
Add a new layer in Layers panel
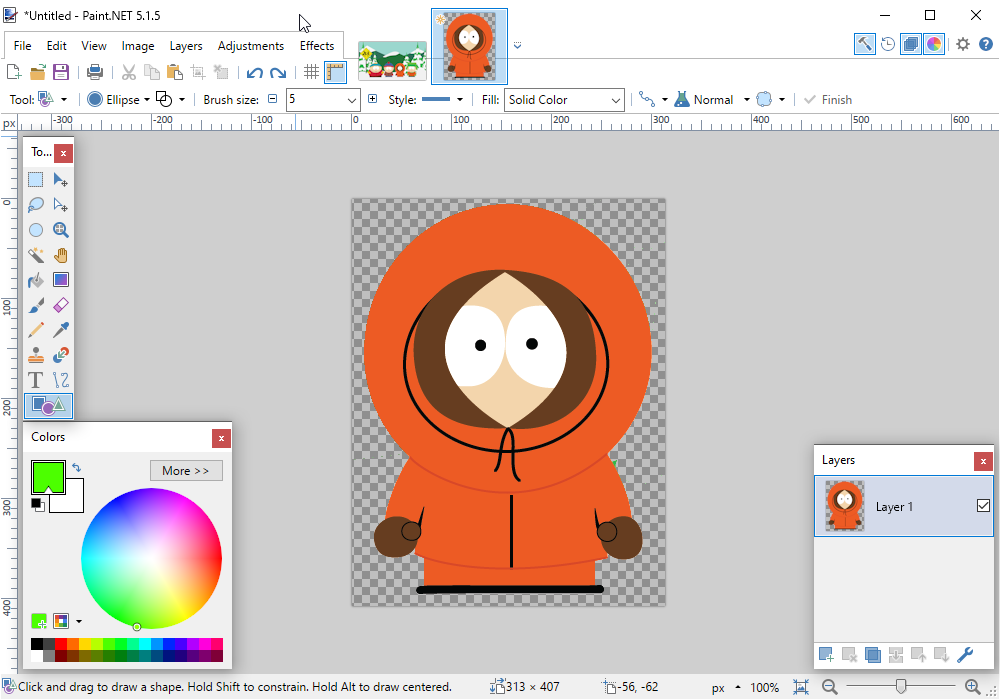(x=826, y=655)
